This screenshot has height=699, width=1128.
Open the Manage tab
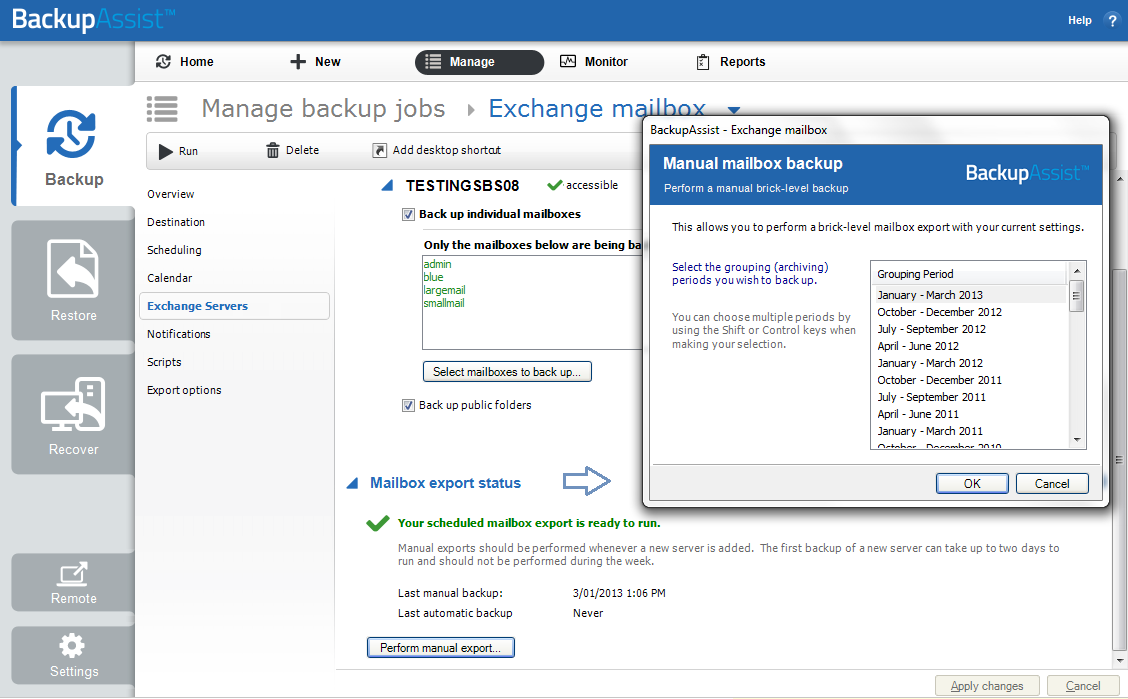(479, 62)
